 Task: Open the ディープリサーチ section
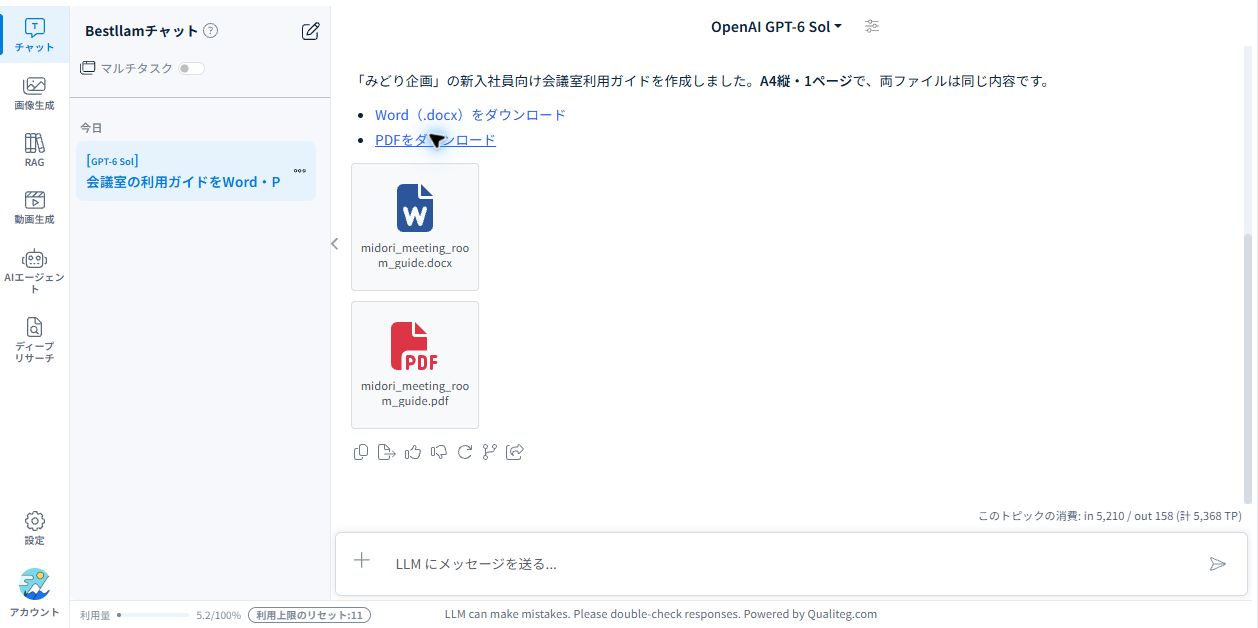click(x=34, y=339)
